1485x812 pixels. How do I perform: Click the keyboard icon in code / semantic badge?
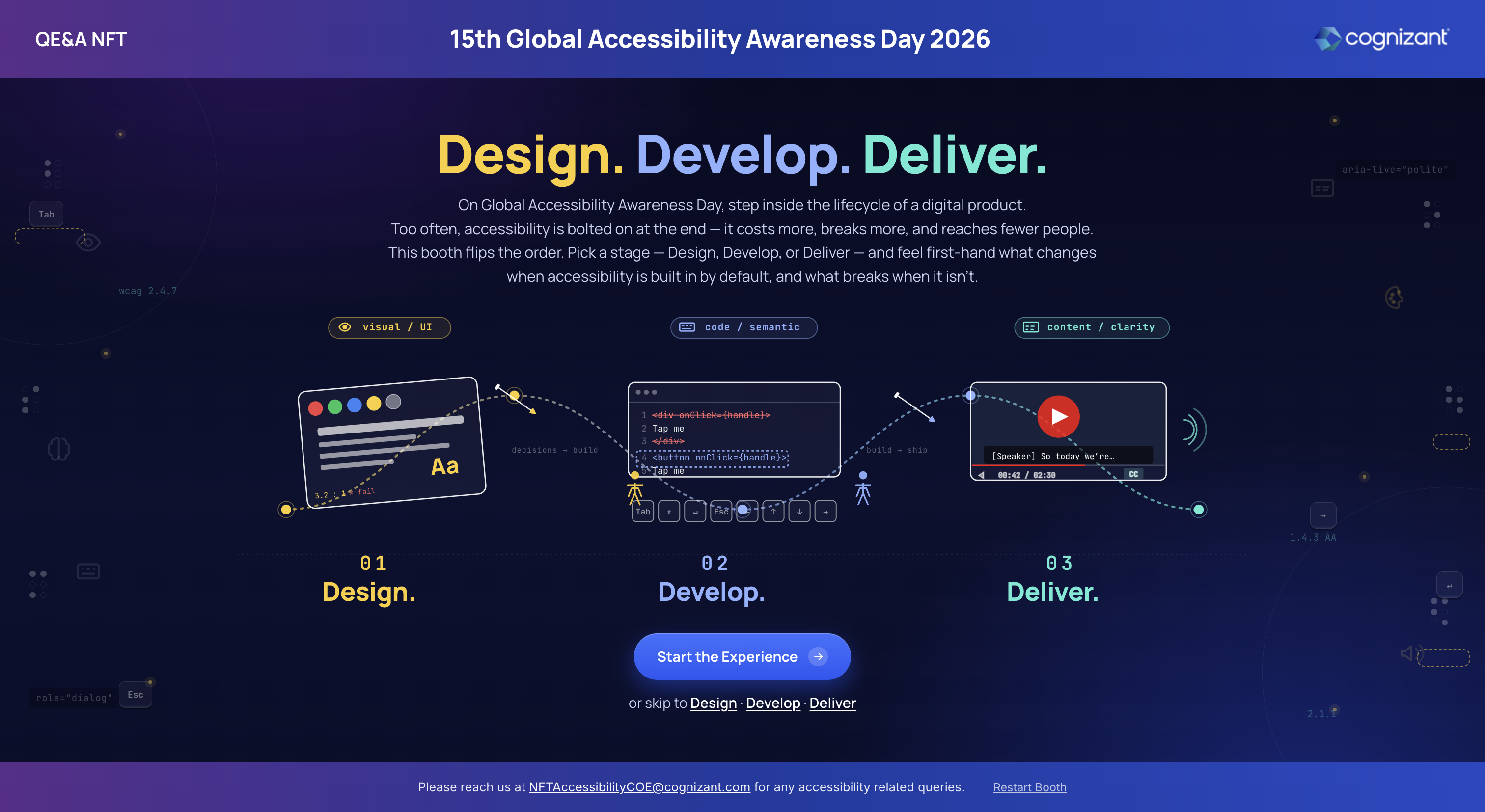tap(687, 327)
